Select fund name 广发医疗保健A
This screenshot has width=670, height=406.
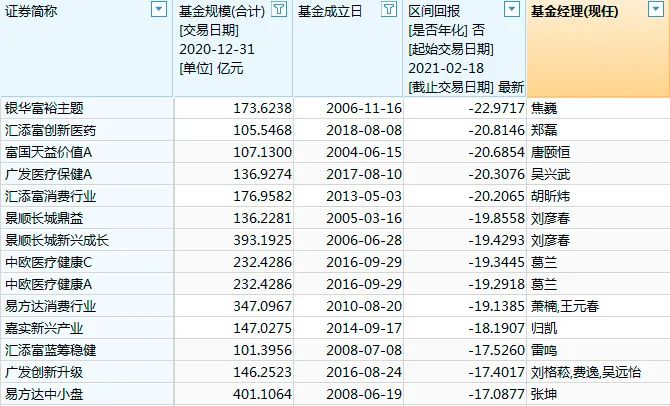48,174
